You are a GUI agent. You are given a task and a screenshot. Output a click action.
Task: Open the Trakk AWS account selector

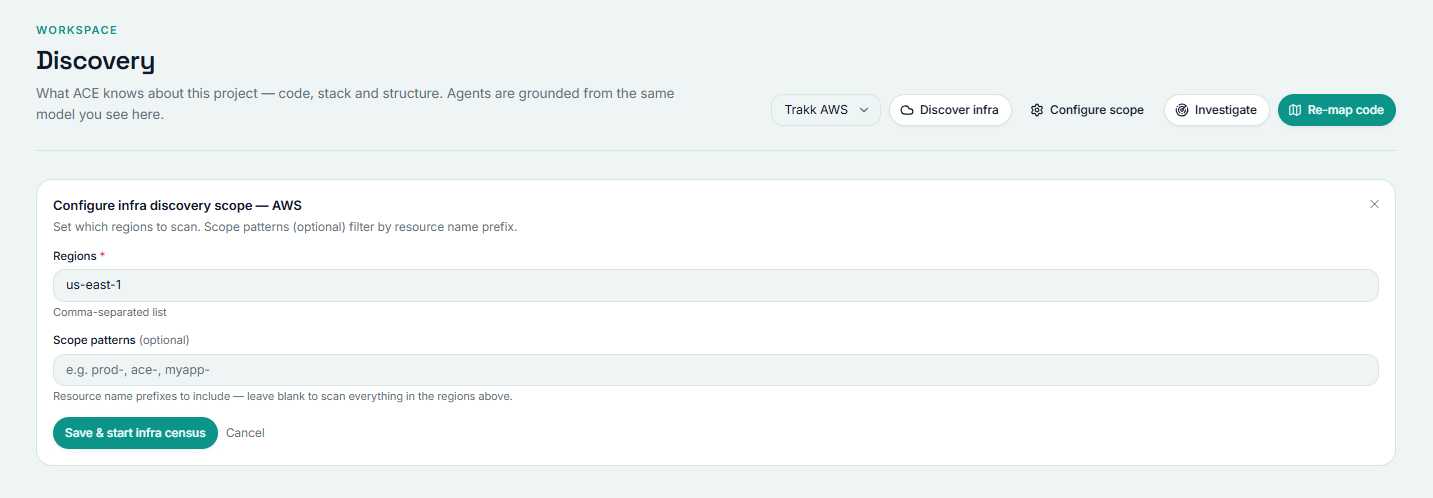826,110
